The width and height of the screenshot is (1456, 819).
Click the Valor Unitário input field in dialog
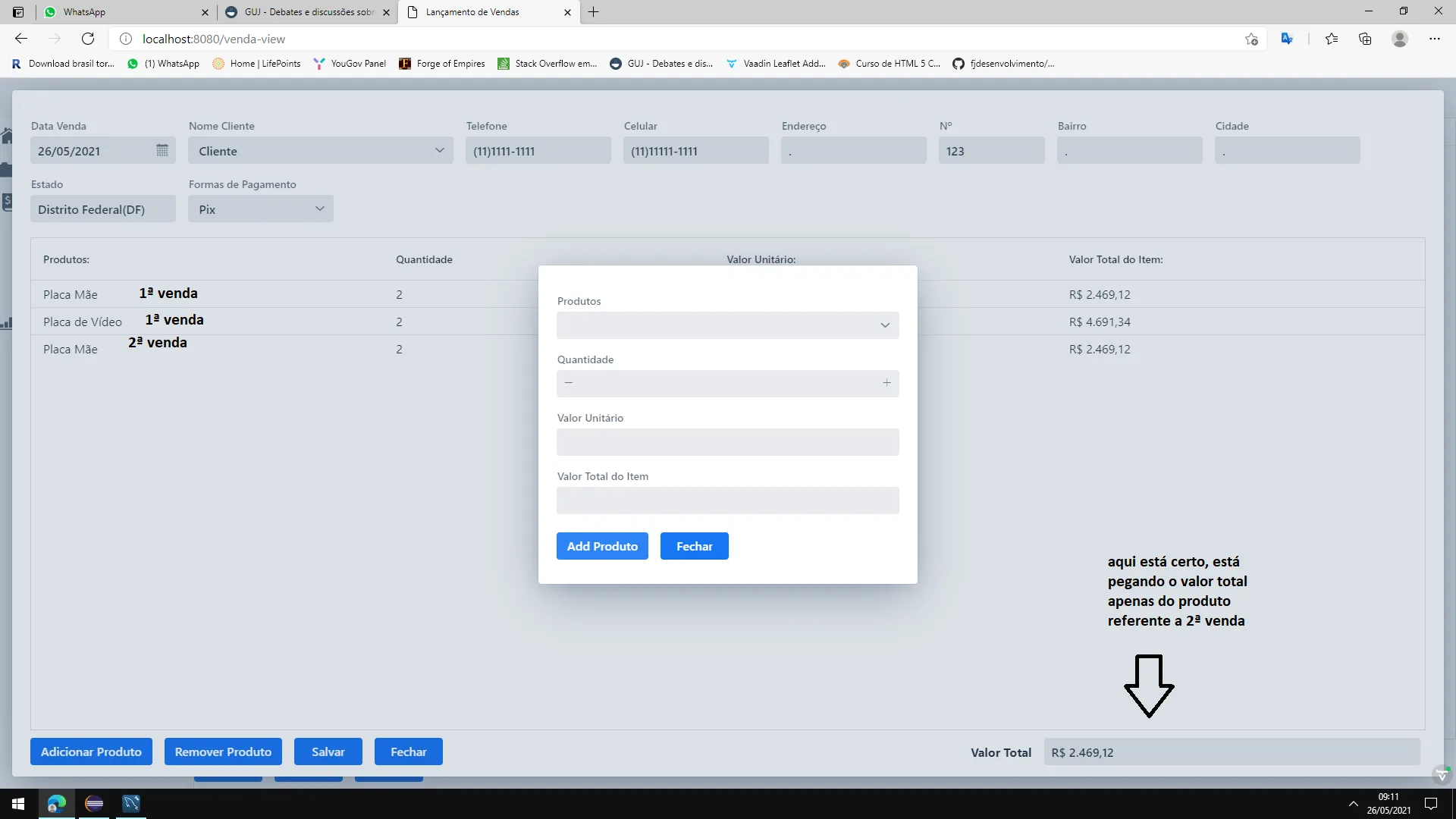click(727, 442)
